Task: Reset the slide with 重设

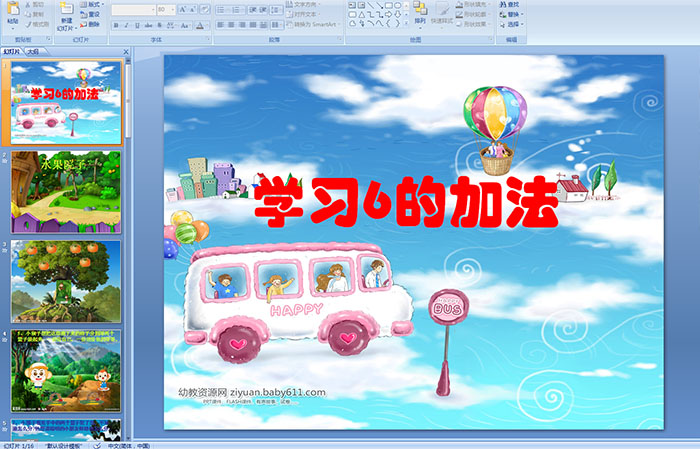Action: 90,14
